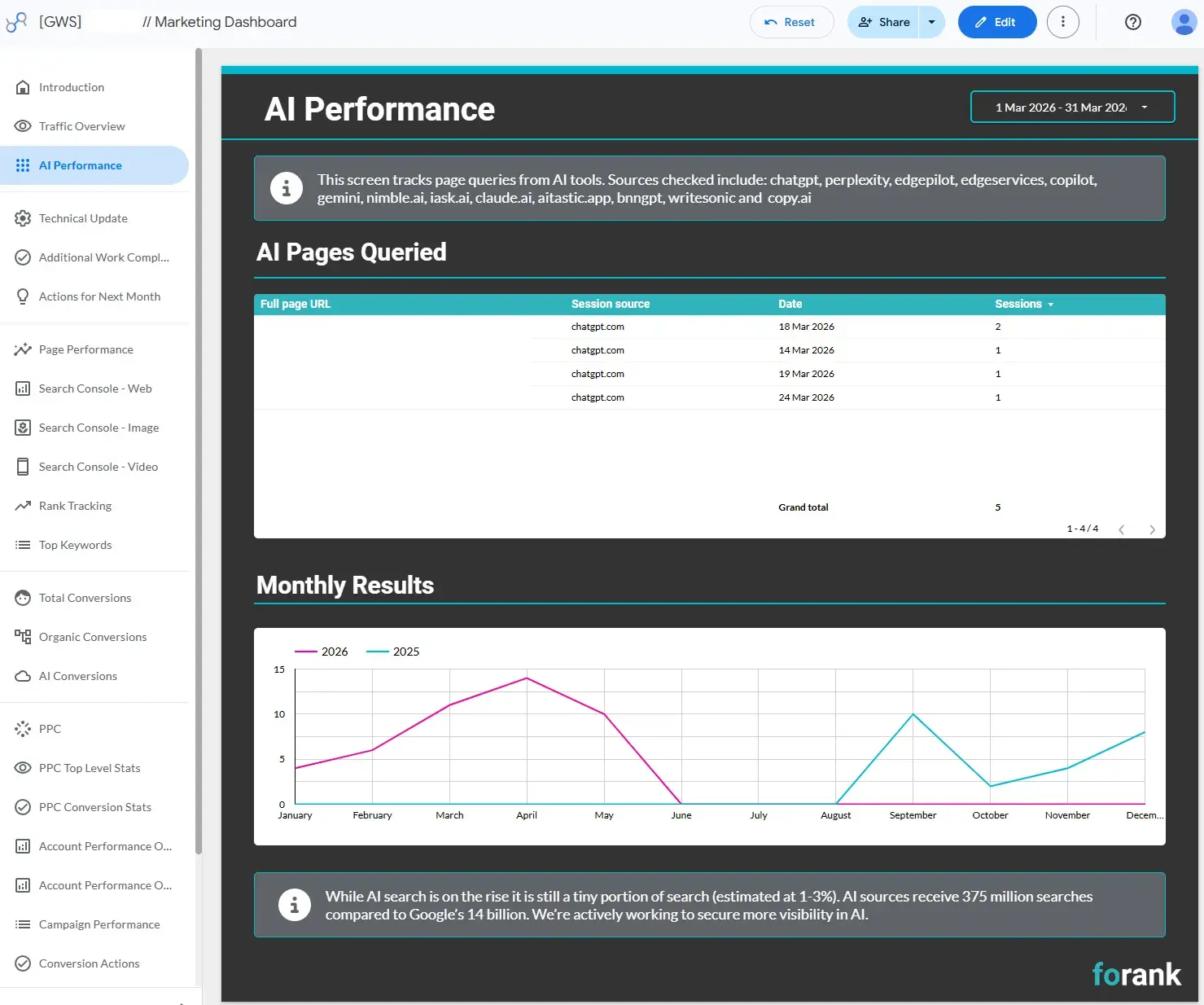Click the Search Console - Web icon

[23, 388]
